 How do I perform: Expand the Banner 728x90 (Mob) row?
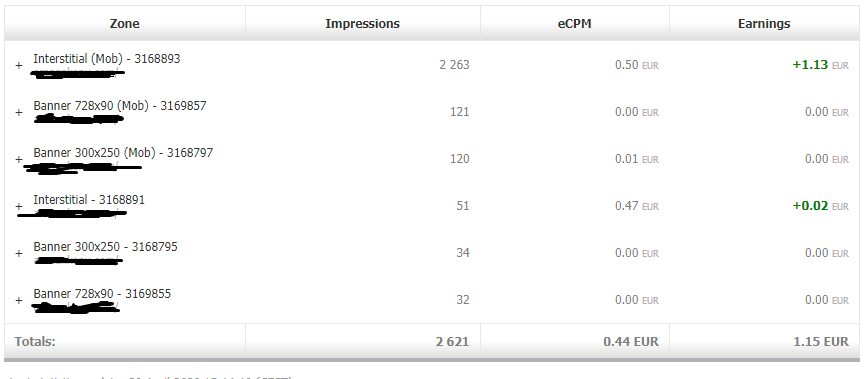click(19, 112)
